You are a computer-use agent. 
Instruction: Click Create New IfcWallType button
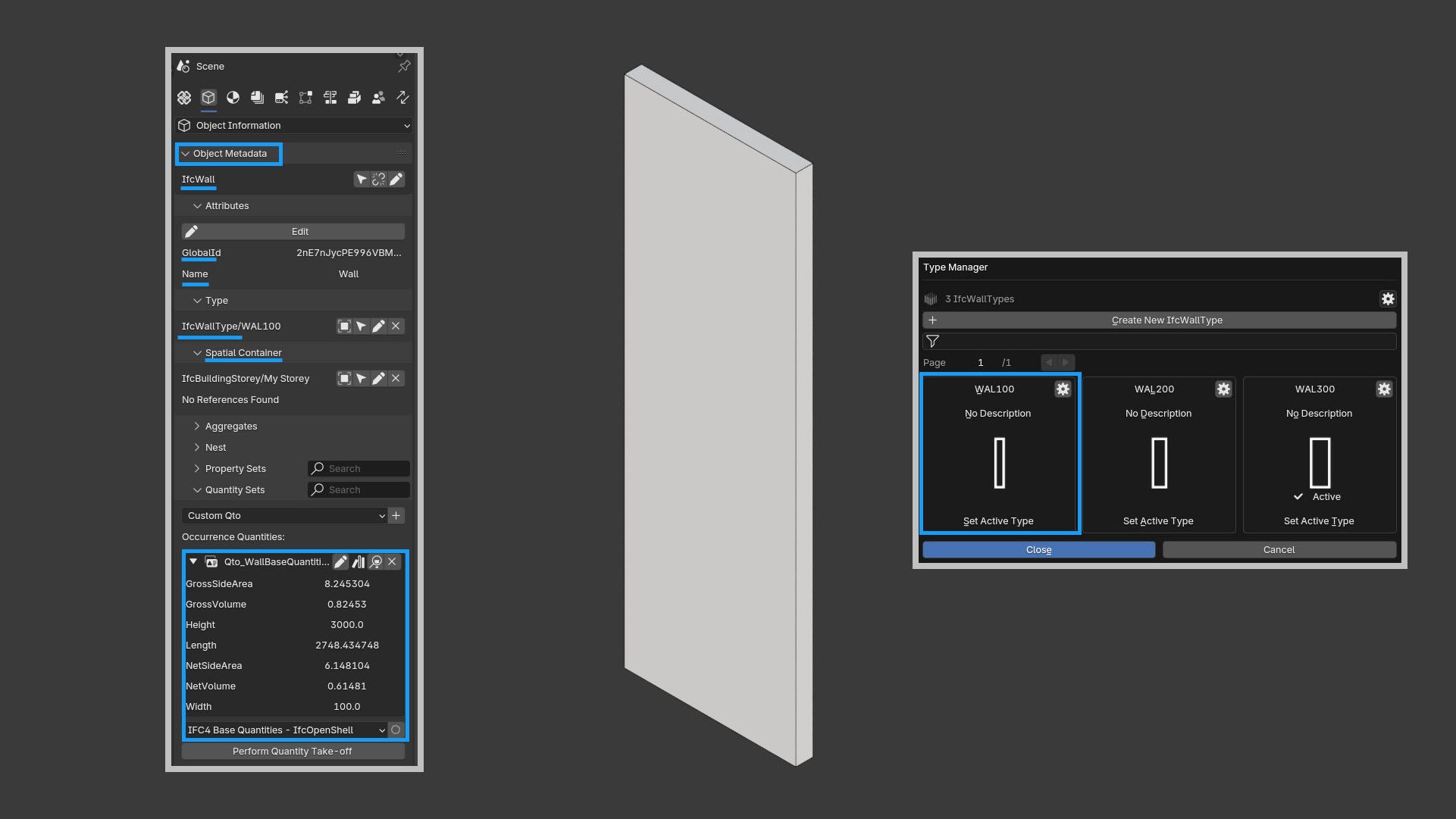pyautogui.click(x=1160, y=320)
